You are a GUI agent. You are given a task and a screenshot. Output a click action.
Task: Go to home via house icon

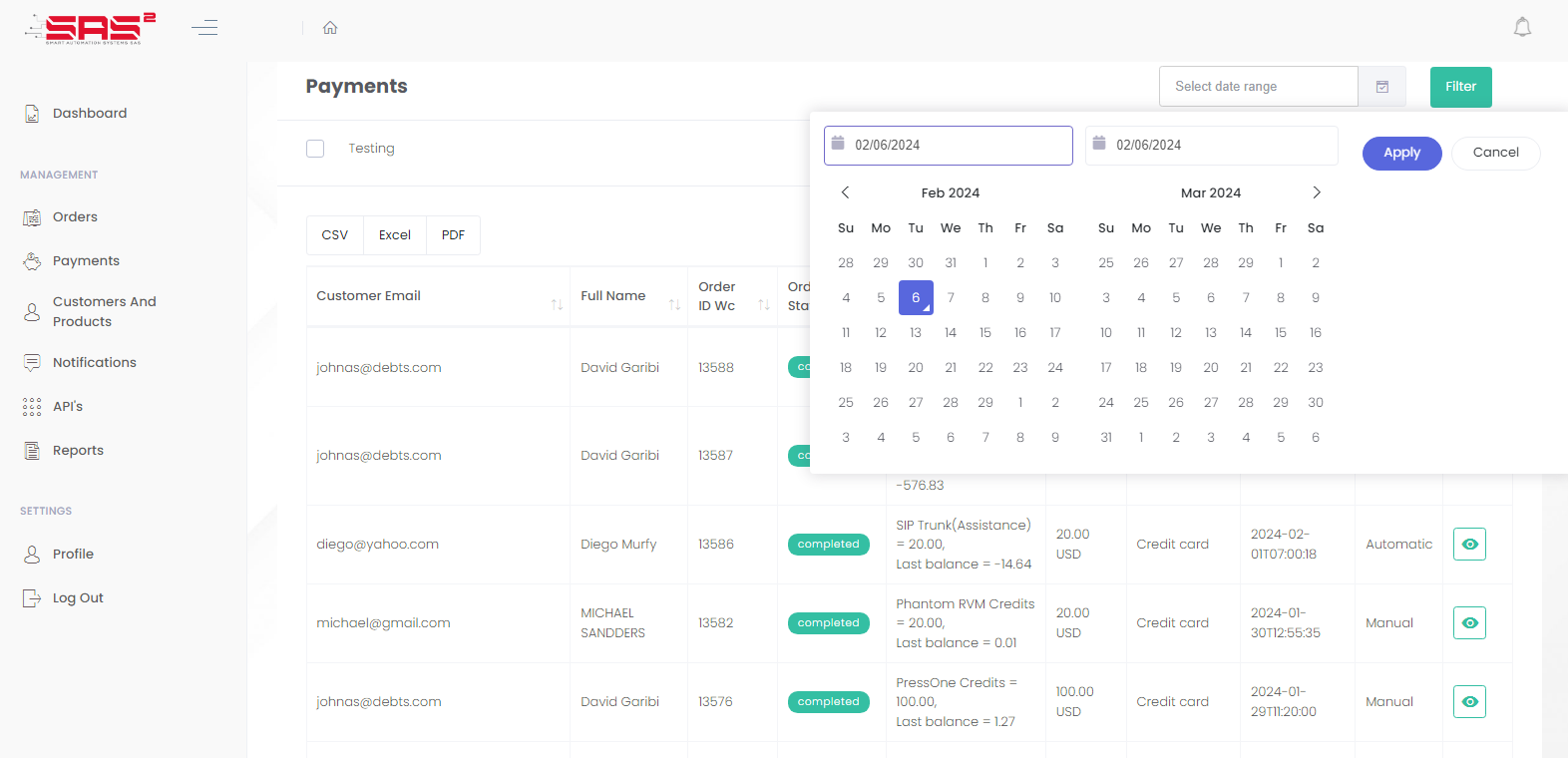[330, 28]
